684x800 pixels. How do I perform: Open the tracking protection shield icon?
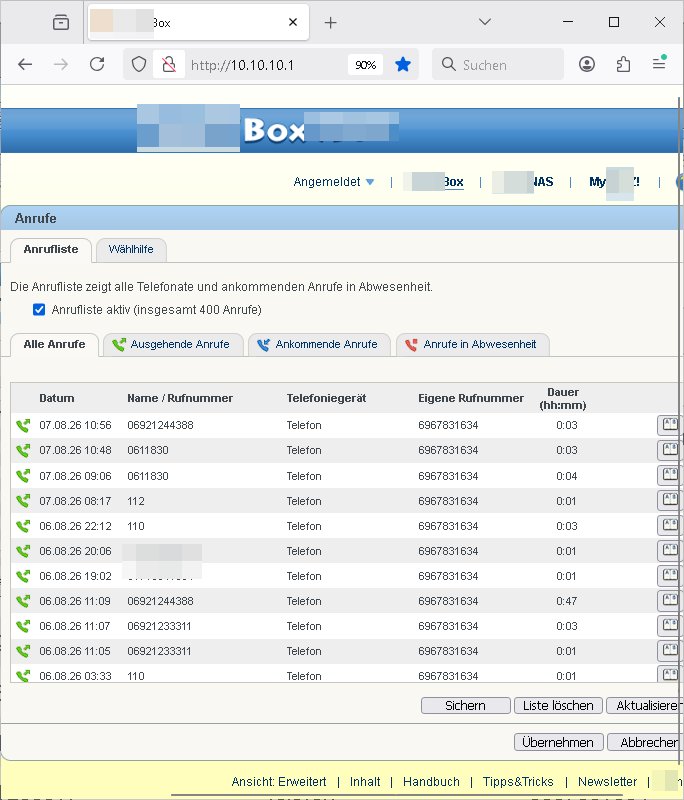(x=139, y=64)
